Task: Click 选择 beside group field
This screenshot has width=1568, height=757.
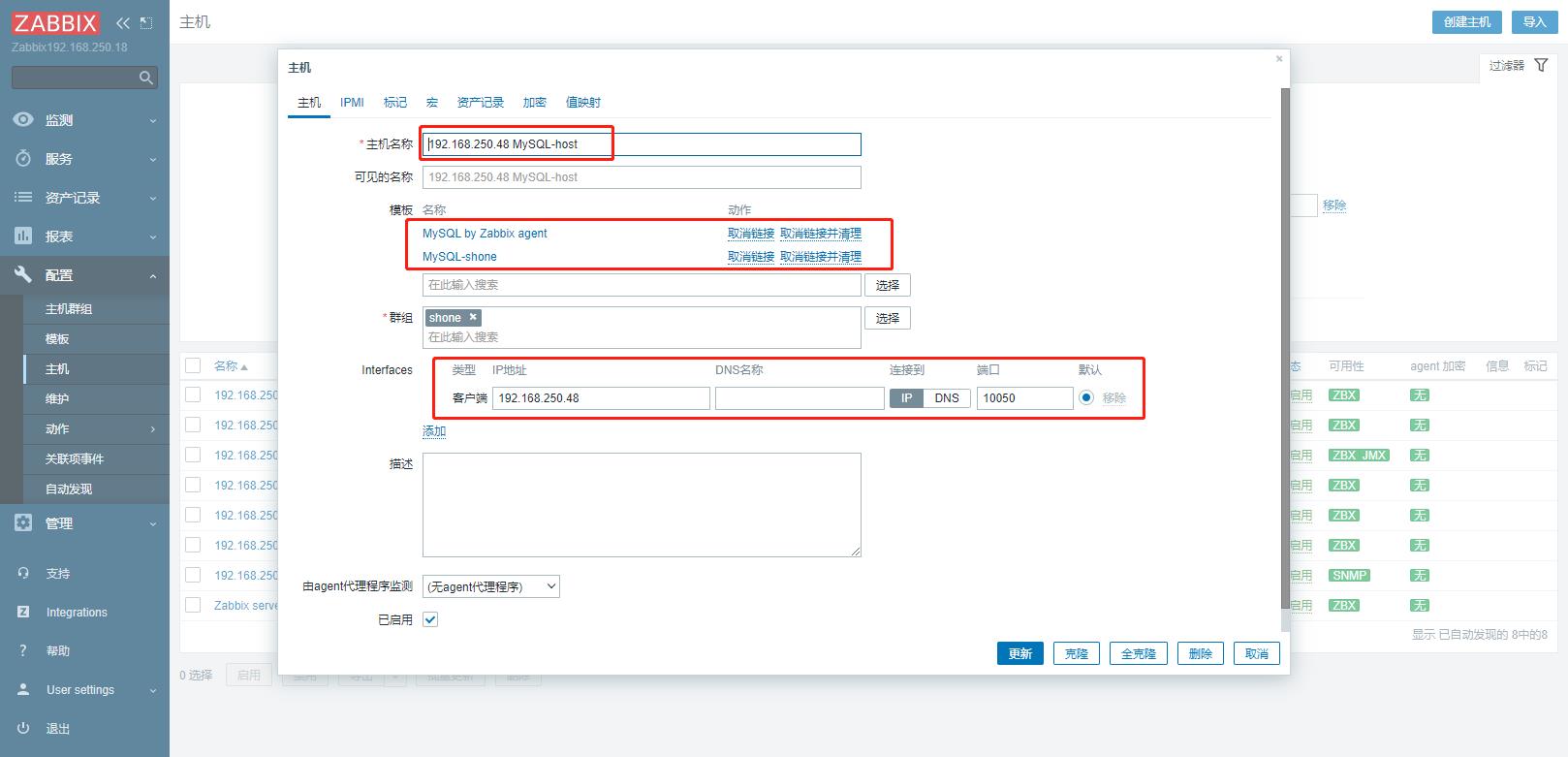Action: (x=888, y=318)
